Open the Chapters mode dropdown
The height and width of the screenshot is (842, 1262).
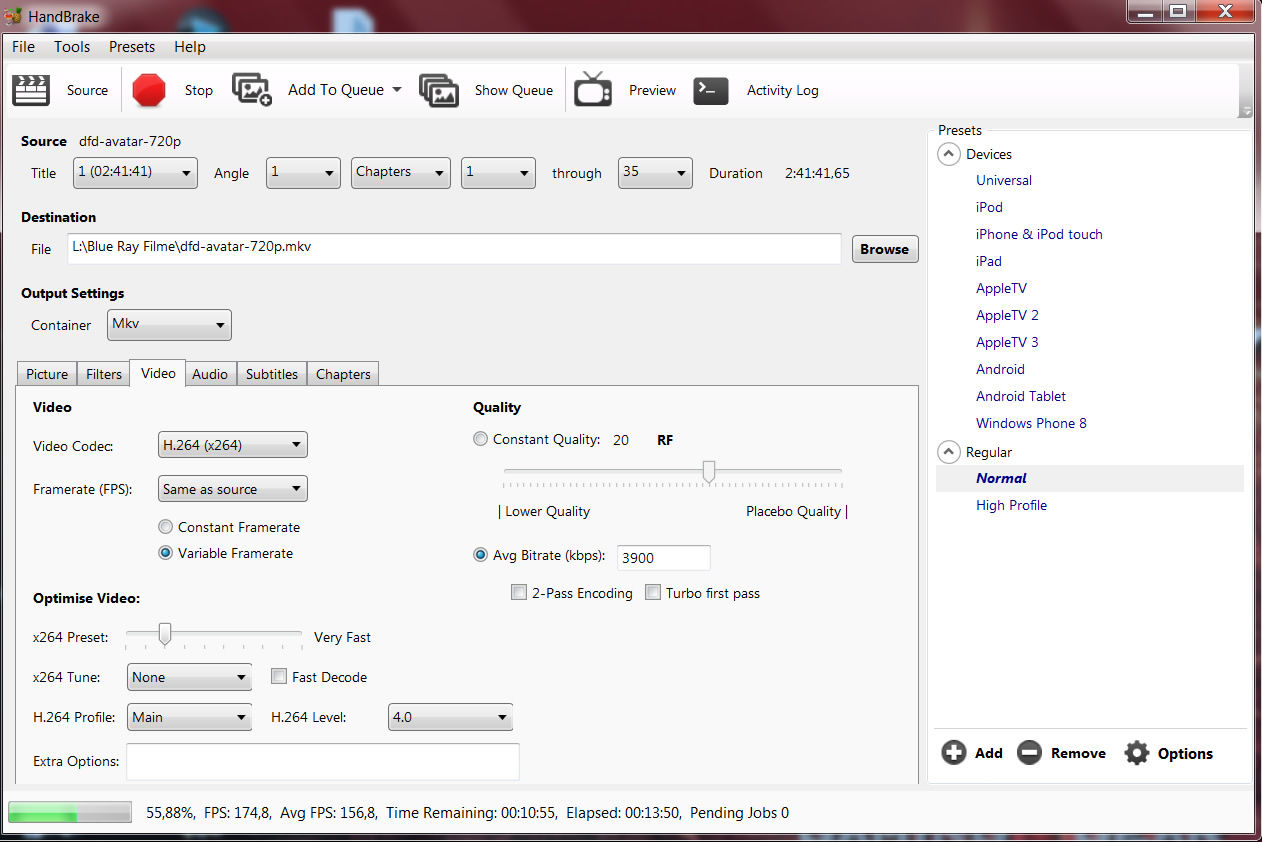coord(400,172)
